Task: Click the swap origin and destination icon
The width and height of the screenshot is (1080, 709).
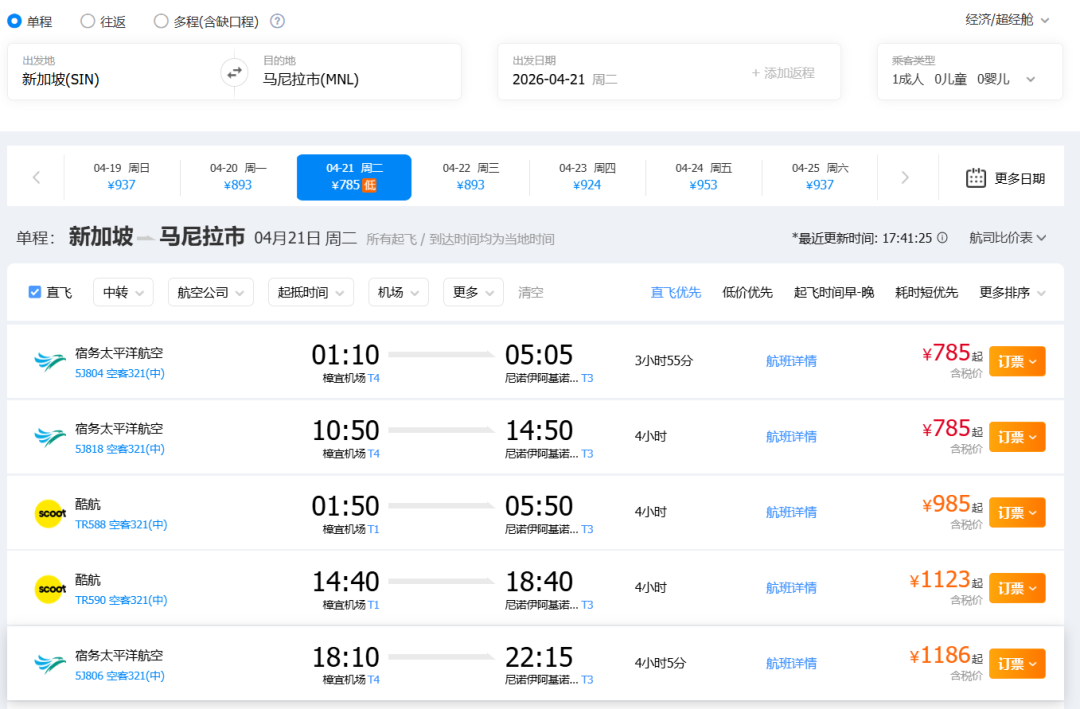Action: (234, 72)
